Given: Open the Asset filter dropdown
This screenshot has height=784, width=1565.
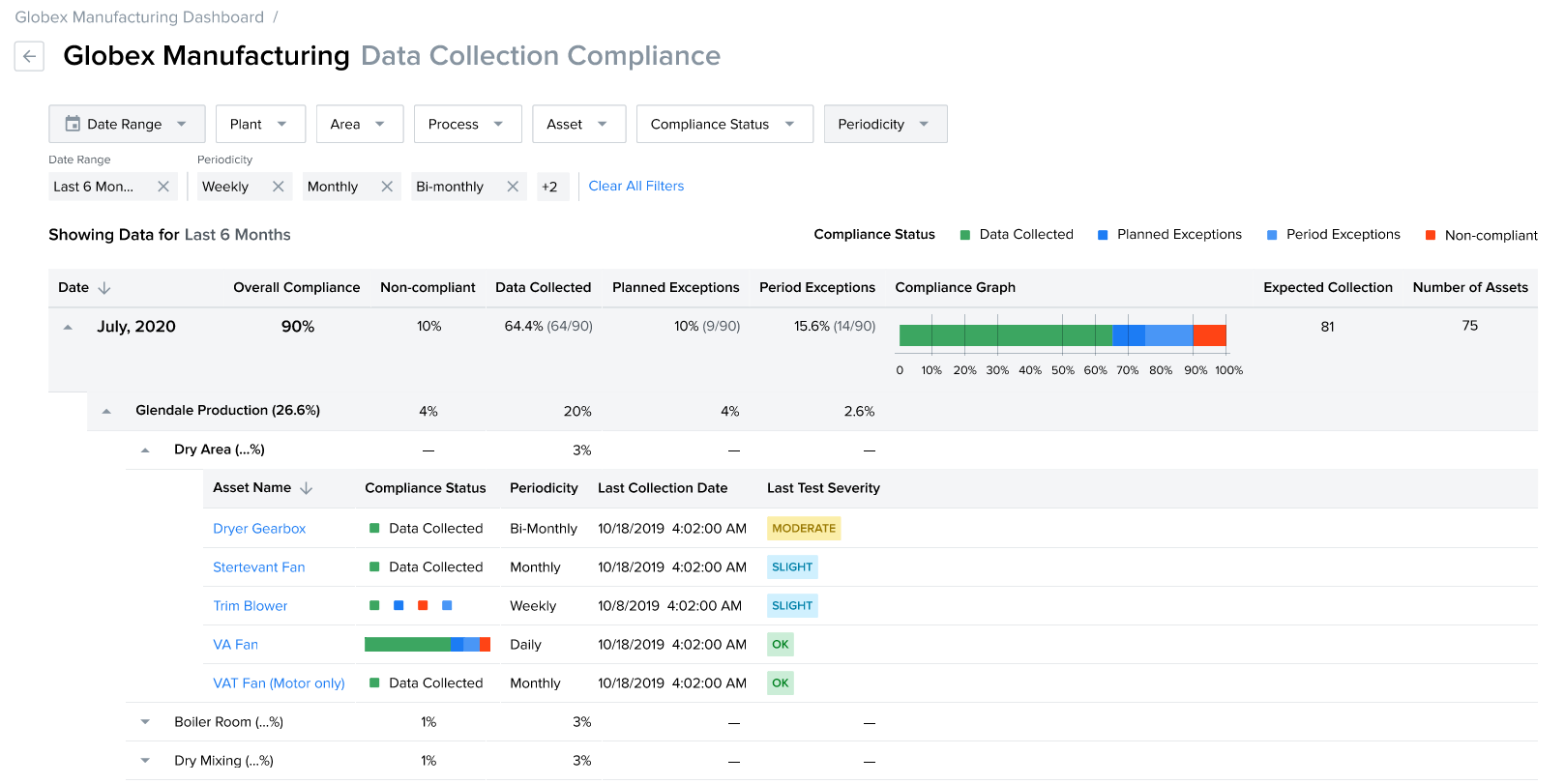Looking at the screenshot, I should 578,124.
